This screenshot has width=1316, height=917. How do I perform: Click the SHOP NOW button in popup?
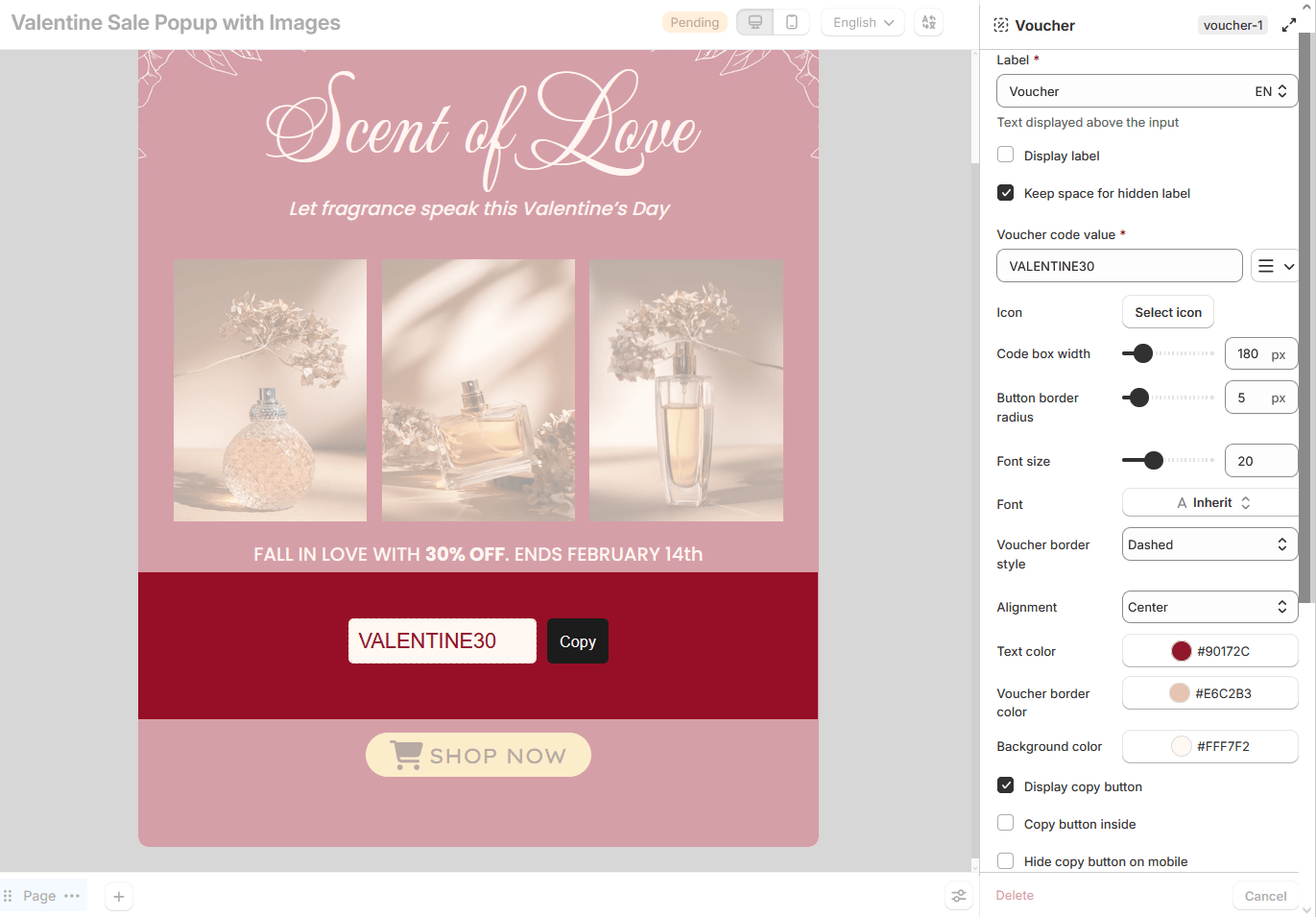click(478, 755)
